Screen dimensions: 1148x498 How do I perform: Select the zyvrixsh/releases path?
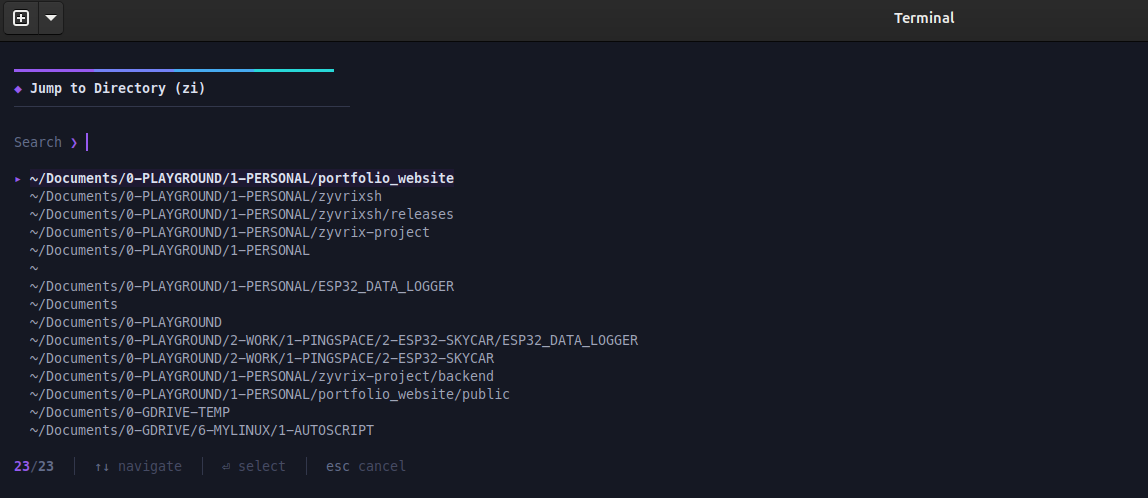click(x=241, y=214)
